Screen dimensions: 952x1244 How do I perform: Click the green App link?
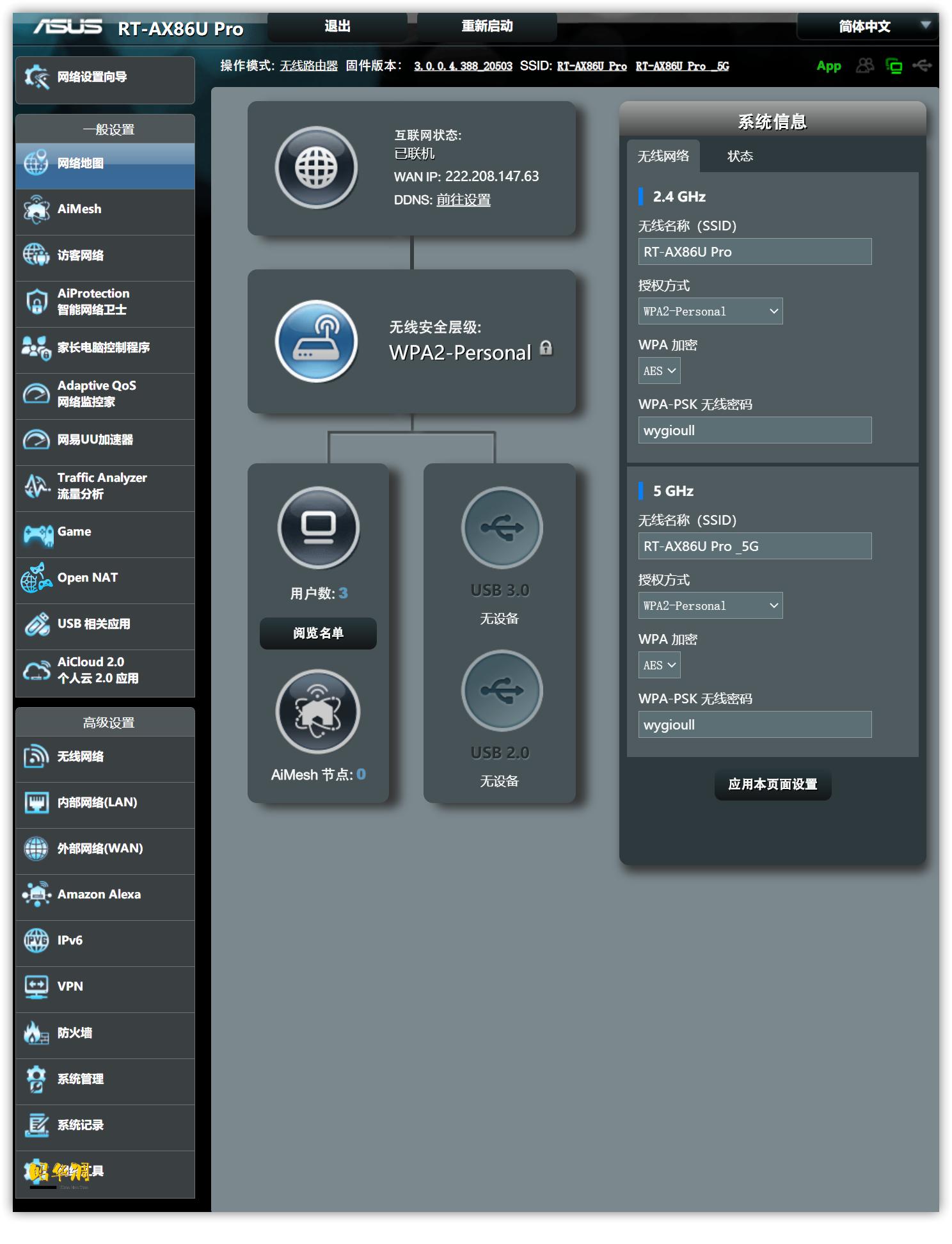[829, 66]
